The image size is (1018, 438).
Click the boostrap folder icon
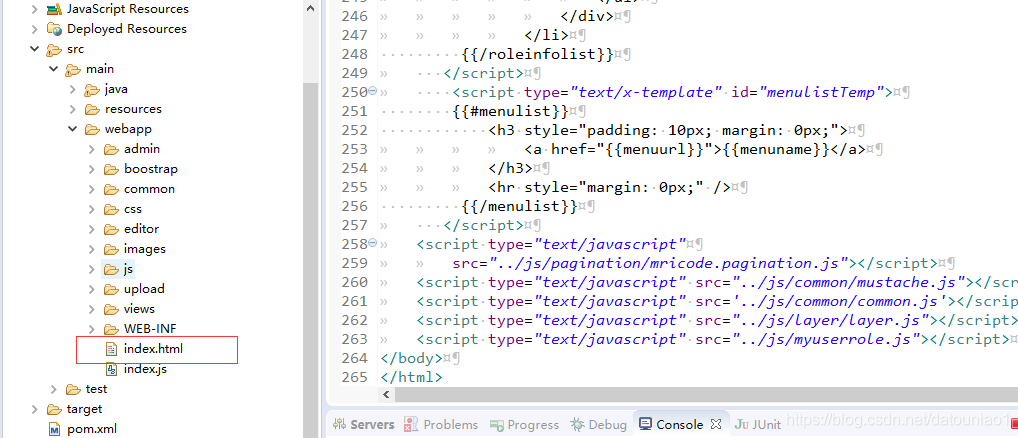point(111,169)
